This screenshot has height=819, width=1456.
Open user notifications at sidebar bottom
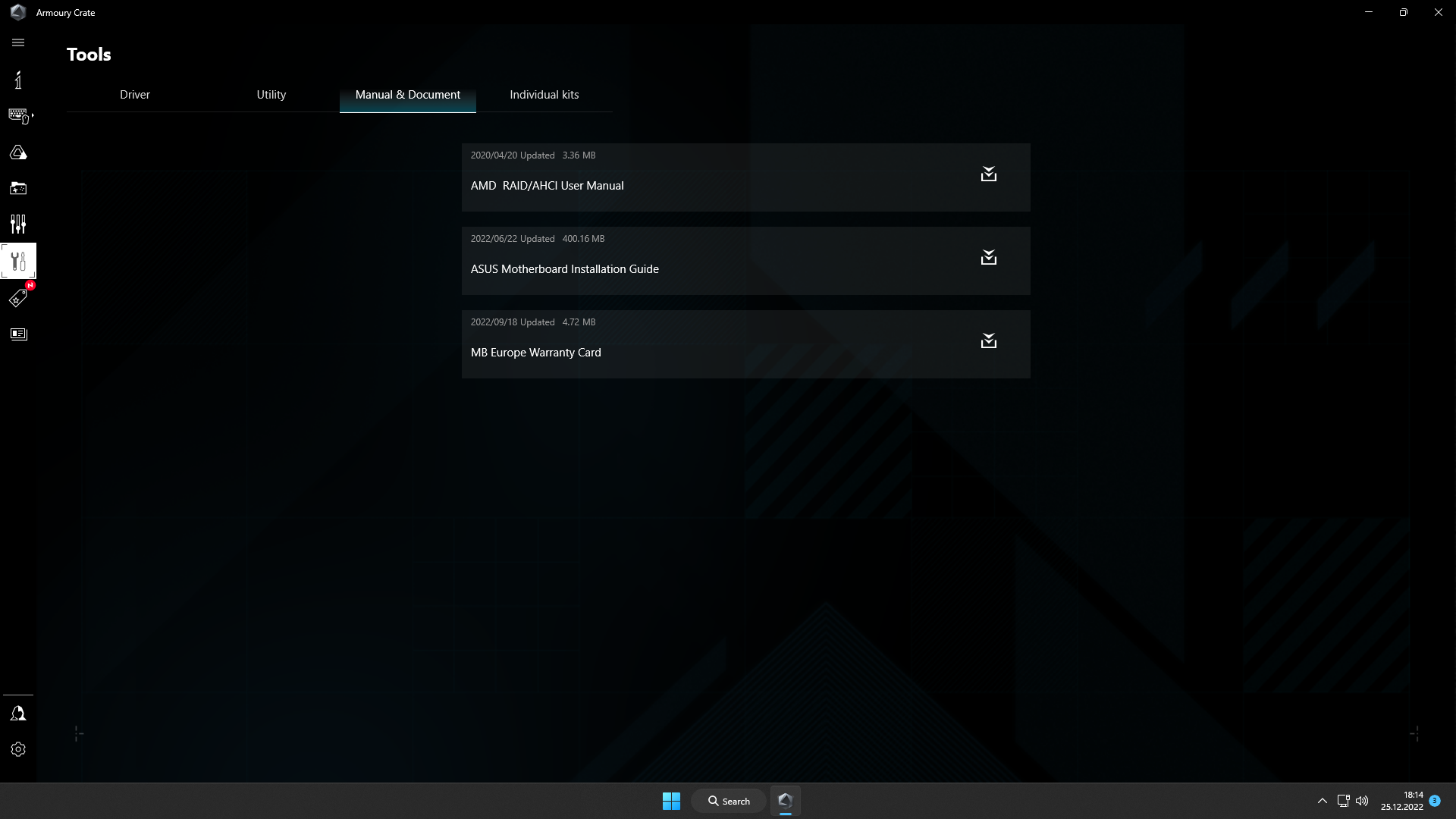point(17,712)
